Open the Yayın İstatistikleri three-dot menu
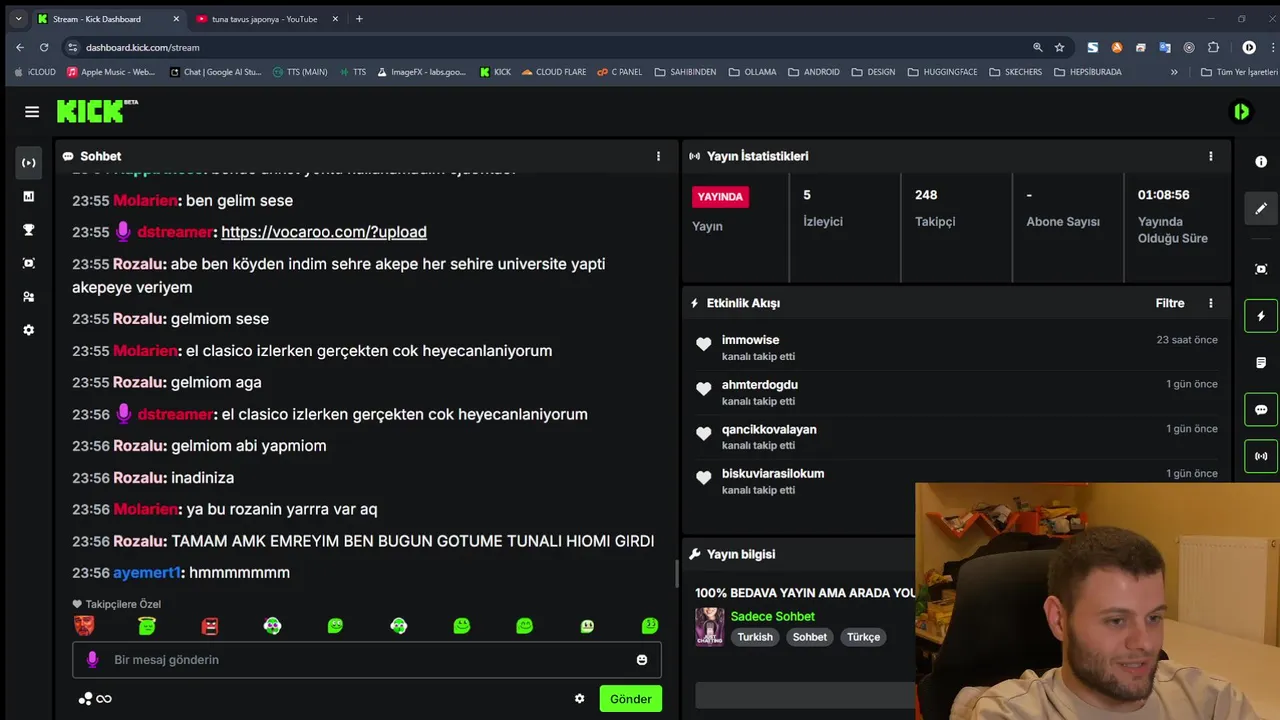 tap(1210, 156)
